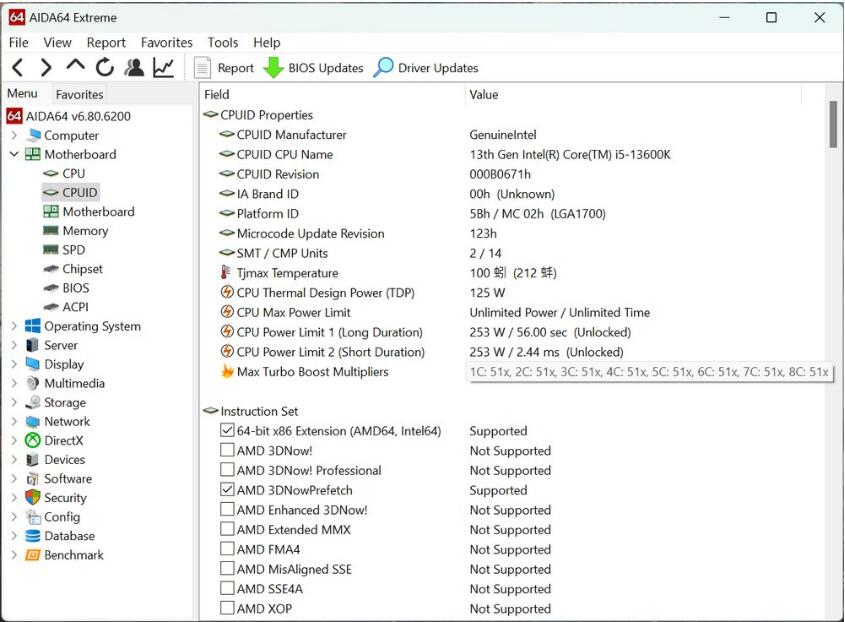The height and width of the screenshot is (622, 845).
Task: Collapse the Motherboard tree node
Action: pyautogui.click(x=14, y=154)
